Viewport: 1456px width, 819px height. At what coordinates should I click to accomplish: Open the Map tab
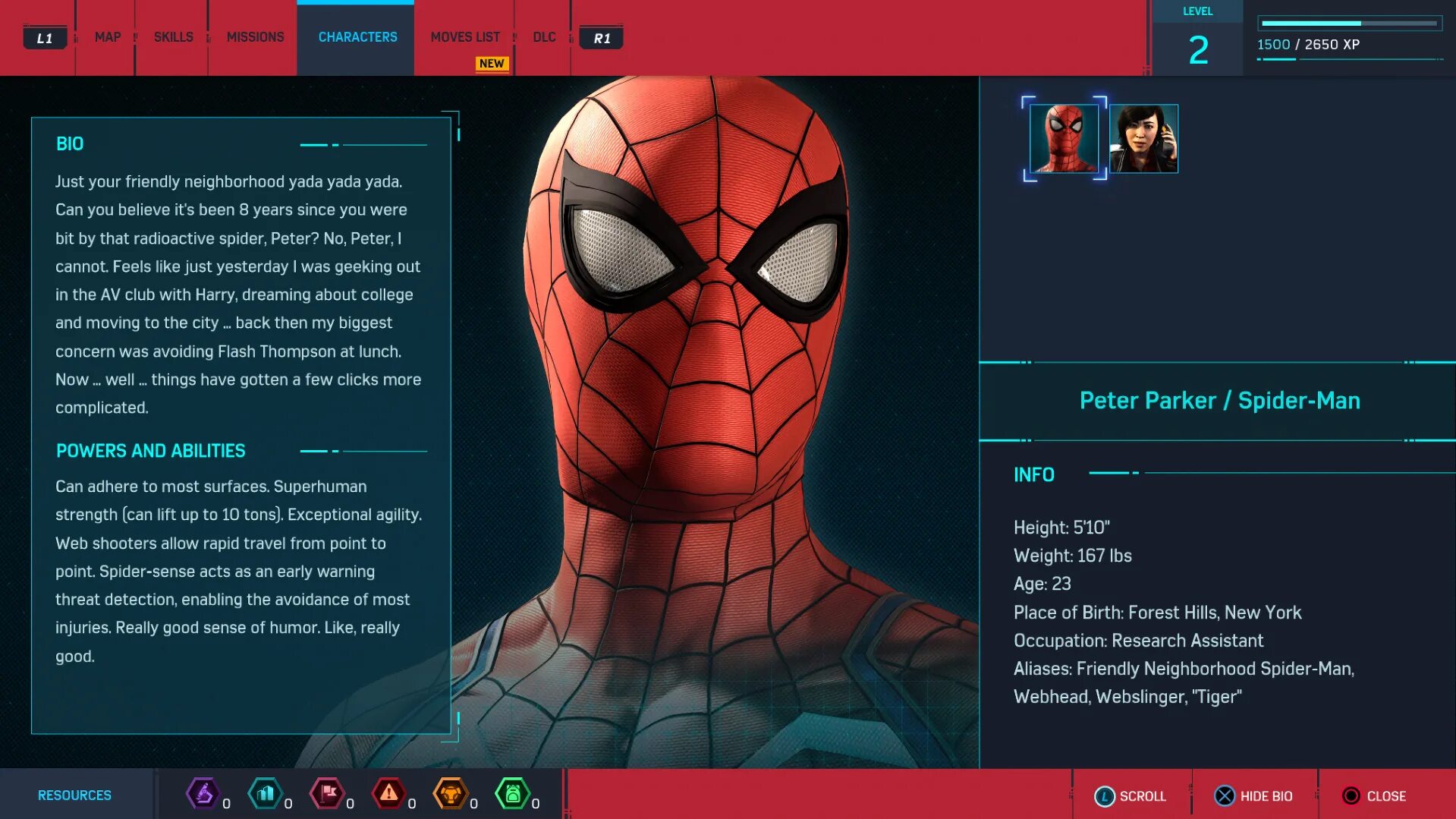(x=107, y=37)
